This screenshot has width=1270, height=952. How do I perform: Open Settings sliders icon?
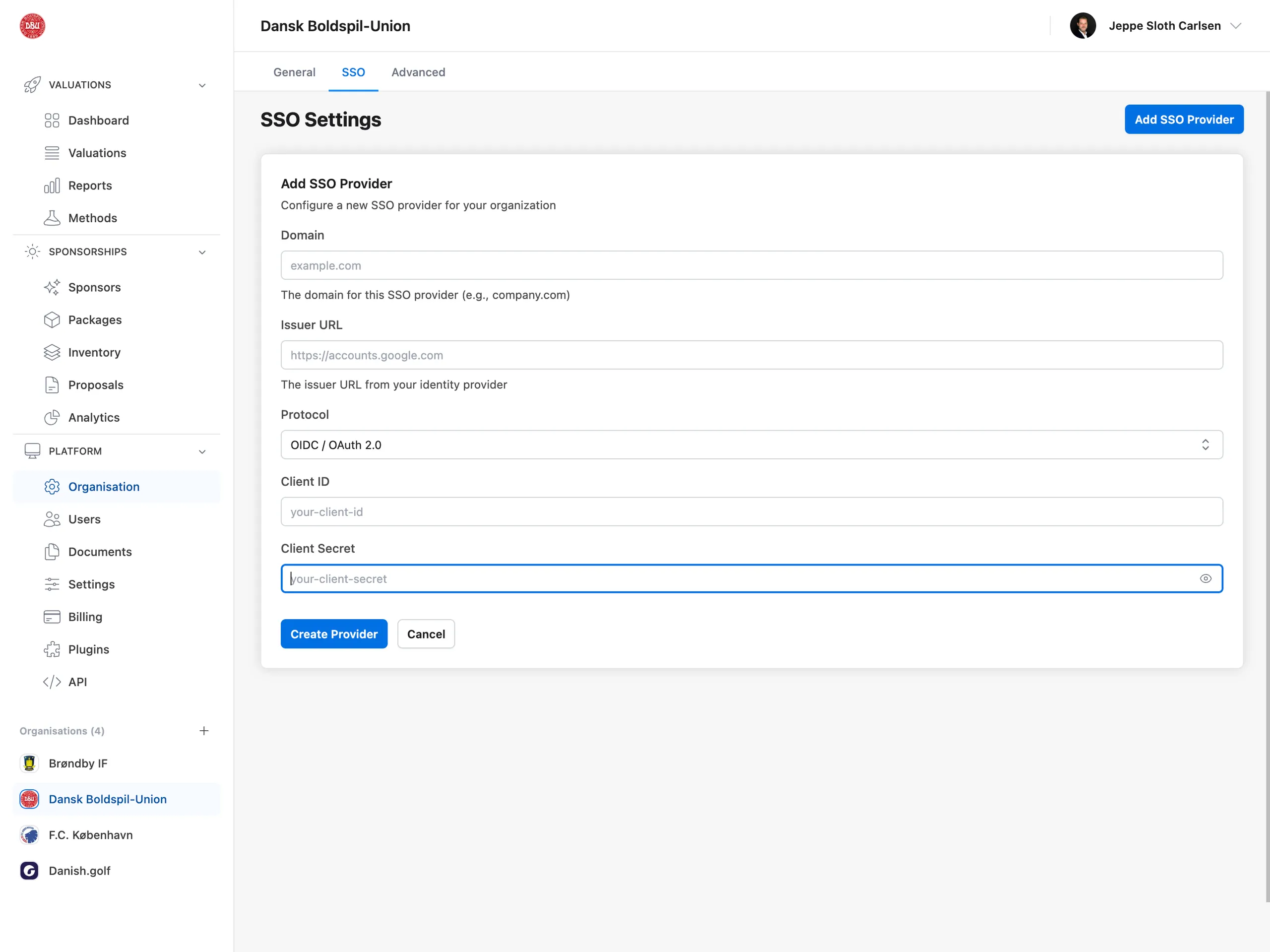point(52,584)
